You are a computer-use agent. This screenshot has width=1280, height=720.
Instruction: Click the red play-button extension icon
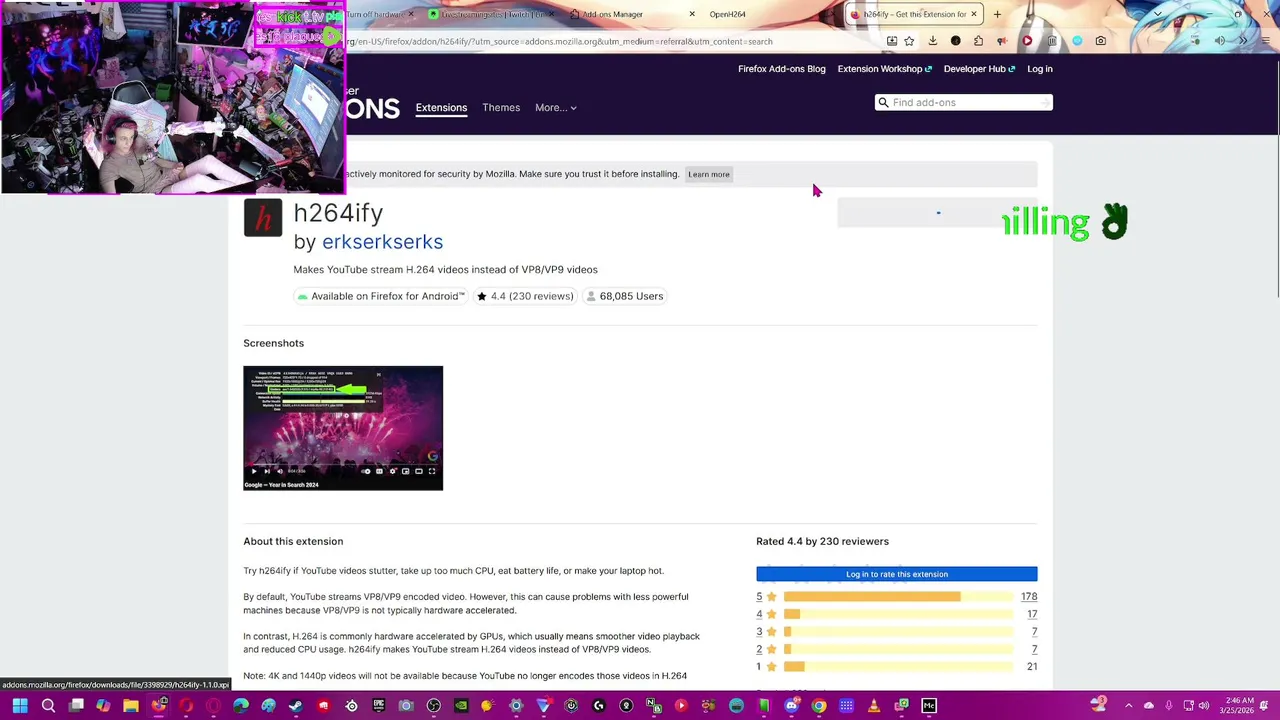(x=1027, y=41)
